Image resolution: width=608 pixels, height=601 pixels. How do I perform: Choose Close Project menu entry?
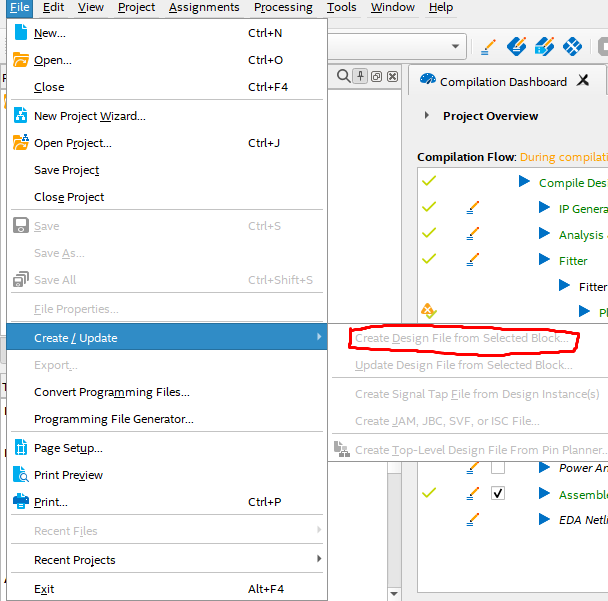pos(167,197)
